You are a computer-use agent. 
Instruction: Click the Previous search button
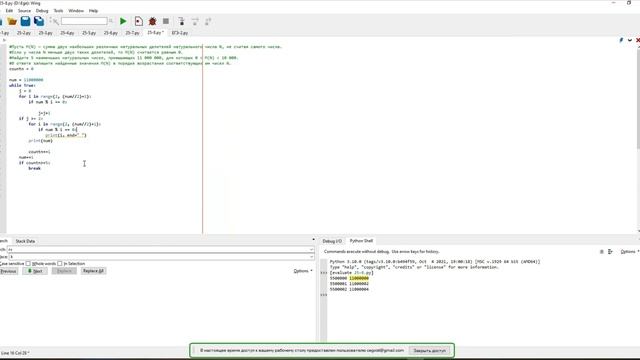(x=8, y=271)
